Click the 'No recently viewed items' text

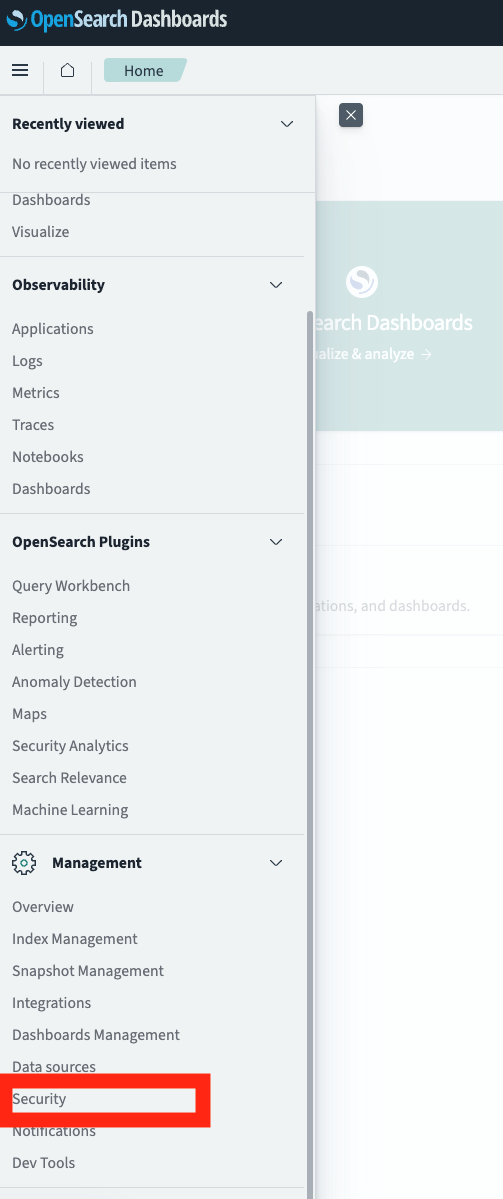tap(94, 164)
